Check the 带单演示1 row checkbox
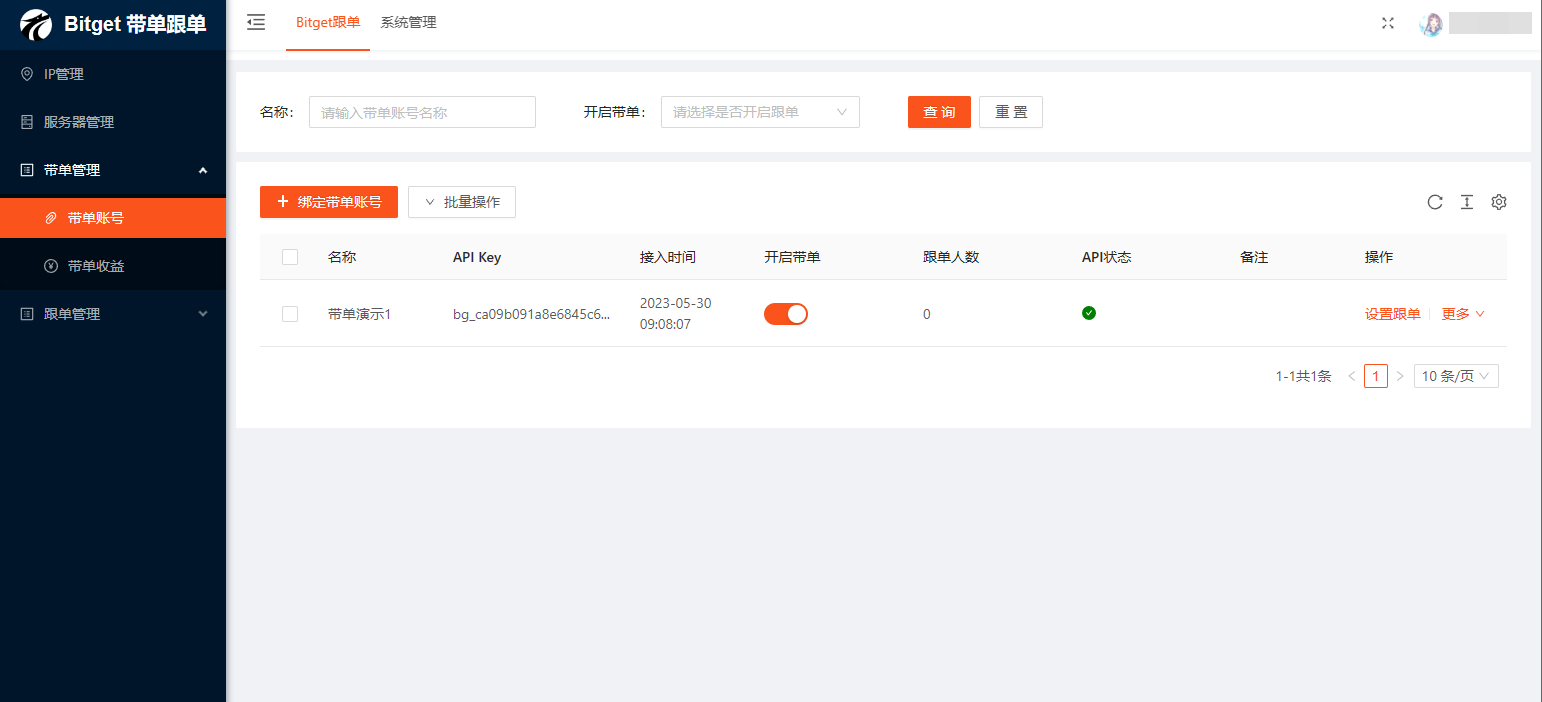This screenshot has width=1542, height=702. pos(290,314)
